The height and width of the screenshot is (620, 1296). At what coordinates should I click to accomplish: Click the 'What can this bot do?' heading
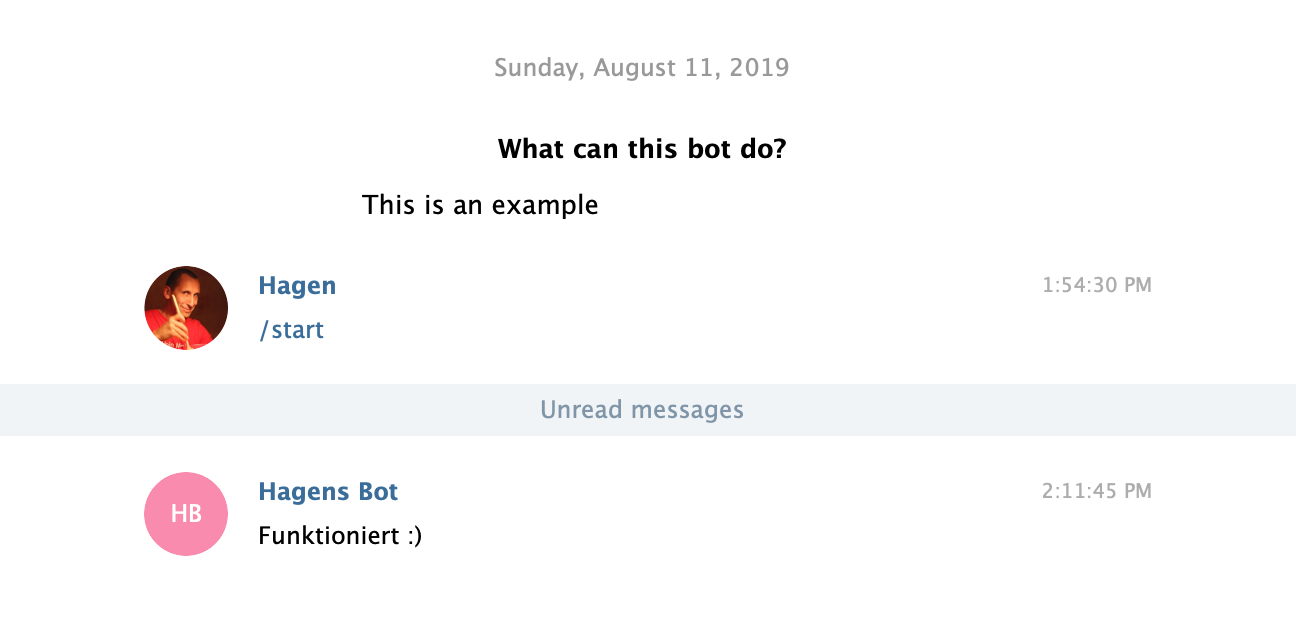(x=642, y=150)
